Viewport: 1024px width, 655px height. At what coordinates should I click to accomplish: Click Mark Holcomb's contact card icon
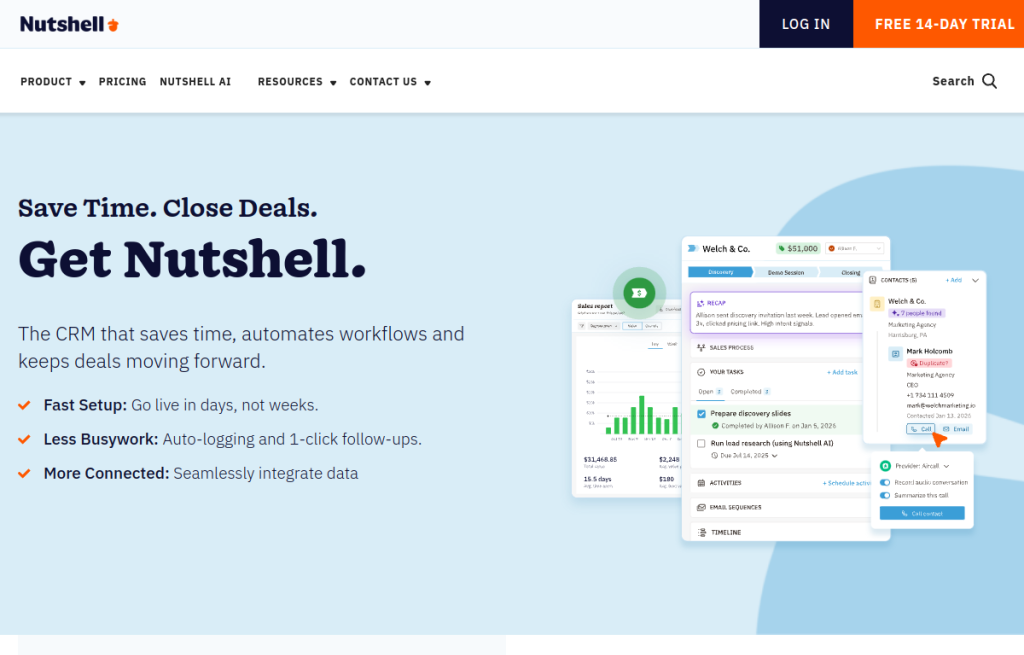point(895,354)
